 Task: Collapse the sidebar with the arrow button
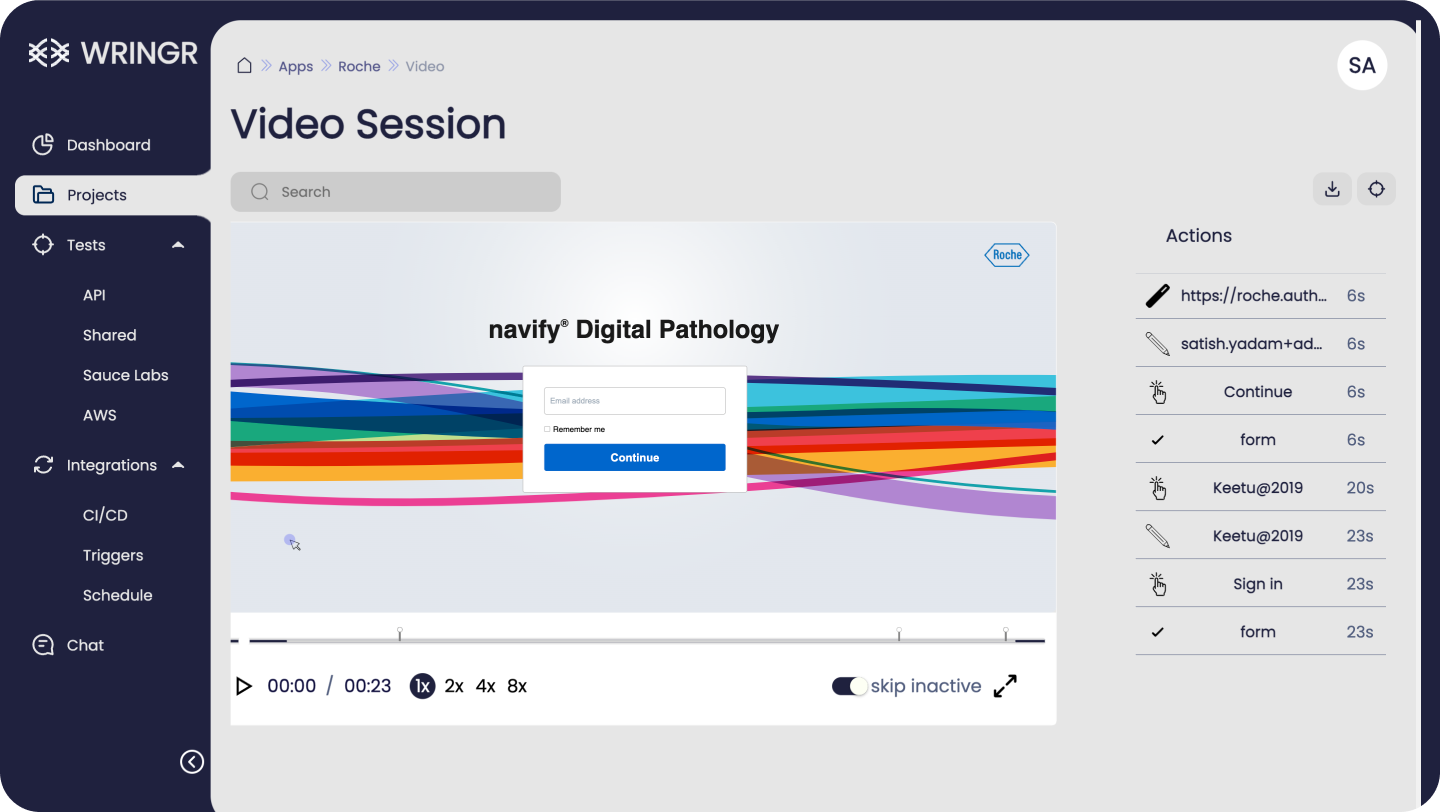(x=192, y=762)
